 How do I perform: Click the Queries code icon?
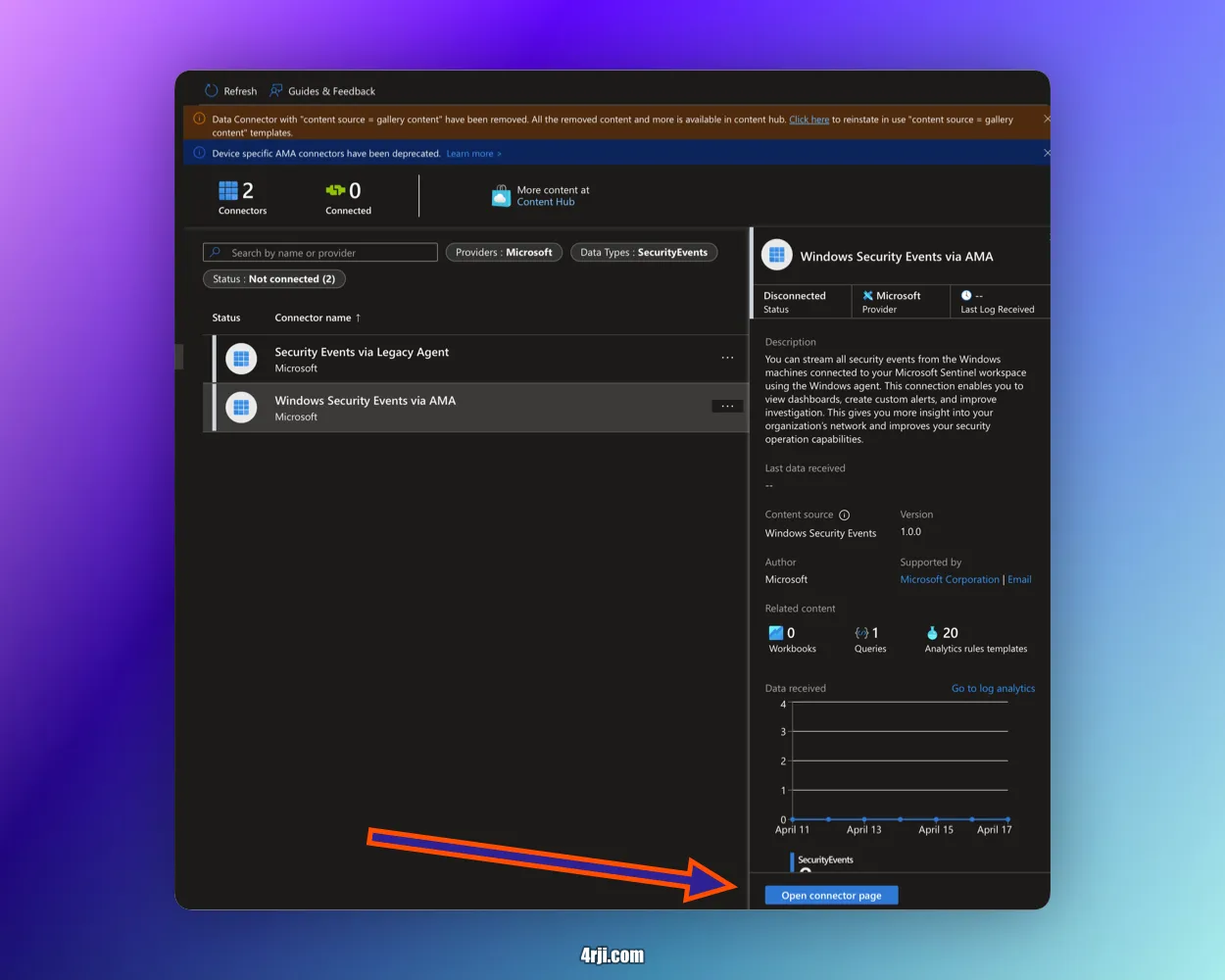click(x=861, y=632)
